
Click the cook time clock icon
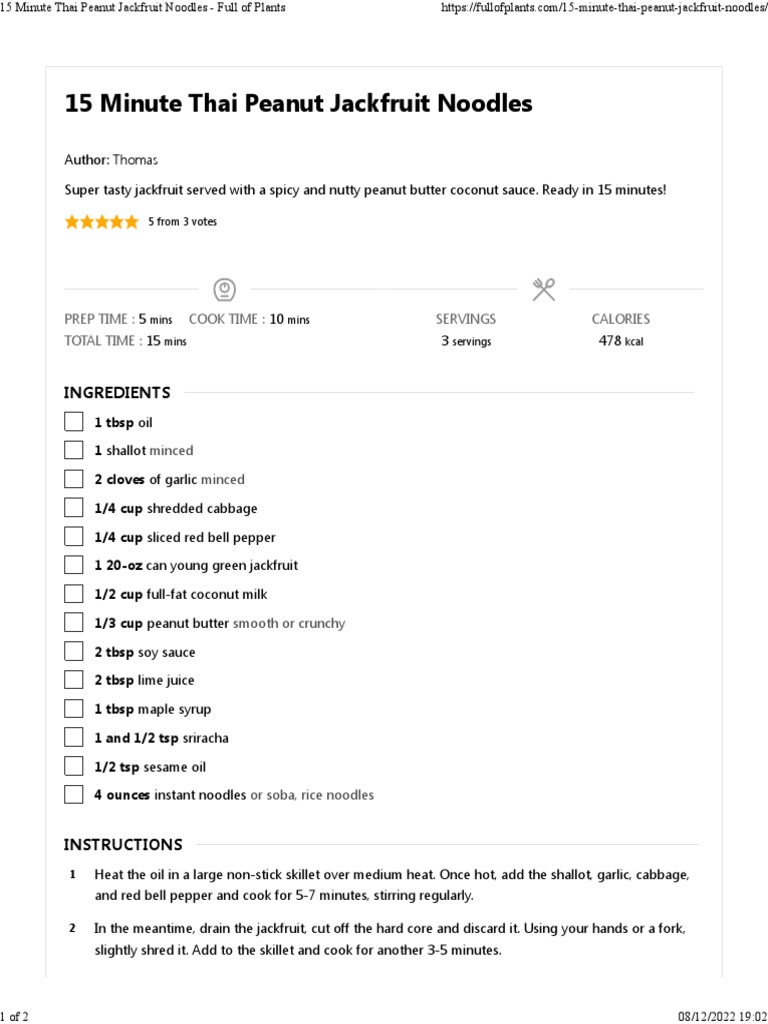pos(224,290)
